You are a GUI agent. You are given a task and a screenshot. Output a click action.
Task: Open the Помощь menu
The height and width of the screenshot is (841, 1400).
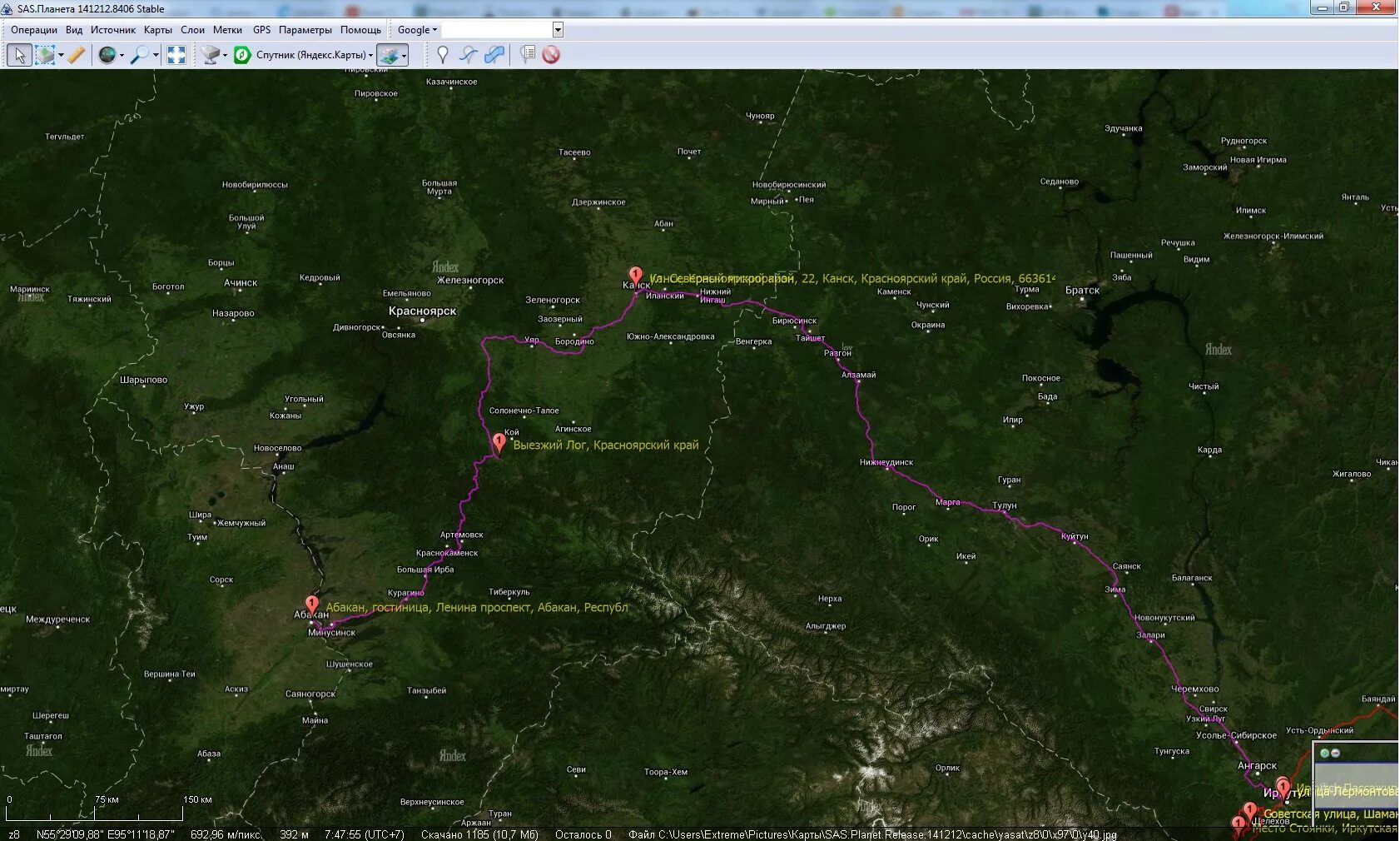[360, 30]
